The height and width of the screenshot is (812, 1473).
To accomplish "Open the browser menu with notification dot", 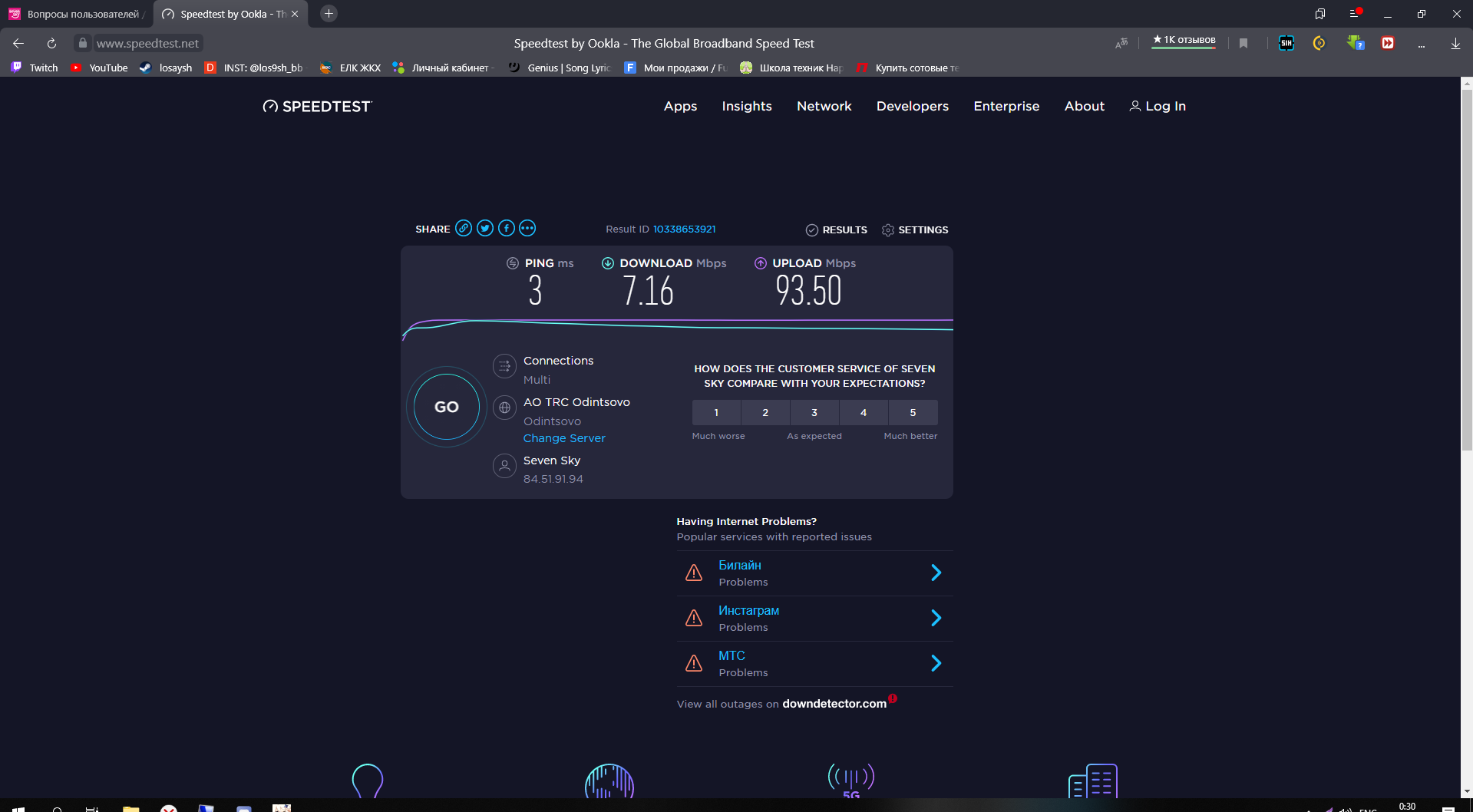I will tap(1355, 13).
